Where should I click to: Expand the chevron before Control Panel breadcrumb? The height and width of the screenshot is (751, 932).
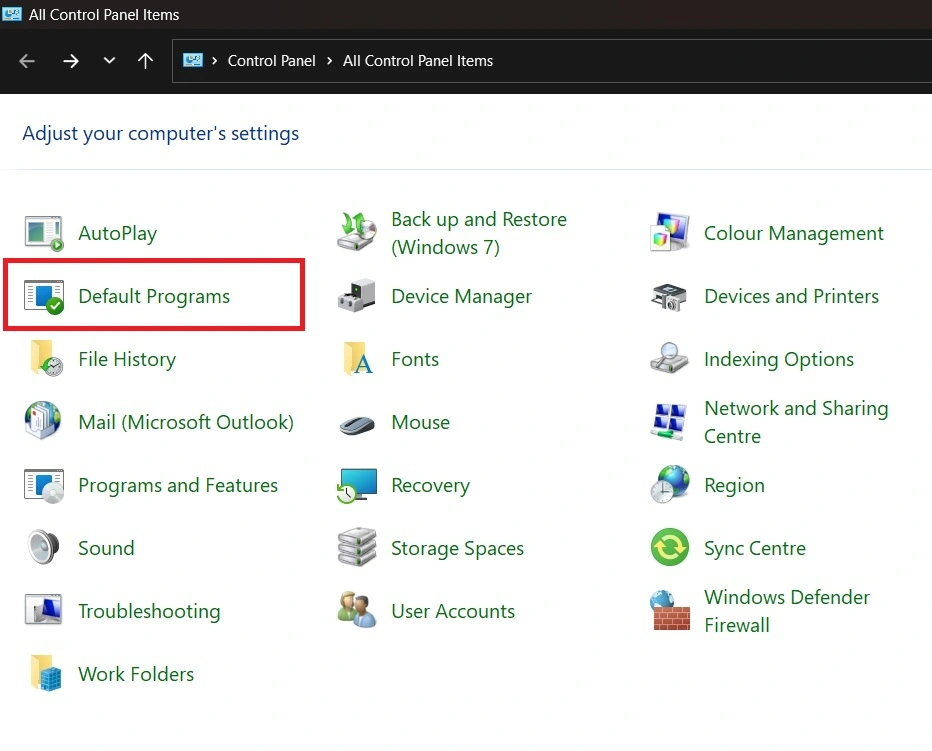point(215,61)
